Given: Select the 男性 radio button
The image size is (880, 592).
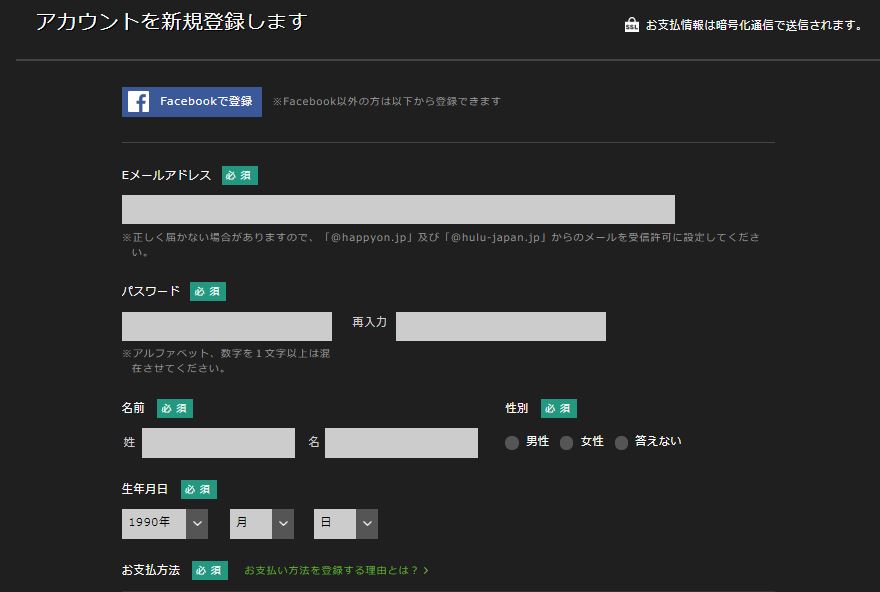Looking at the screenshot, I should (512, 443).
